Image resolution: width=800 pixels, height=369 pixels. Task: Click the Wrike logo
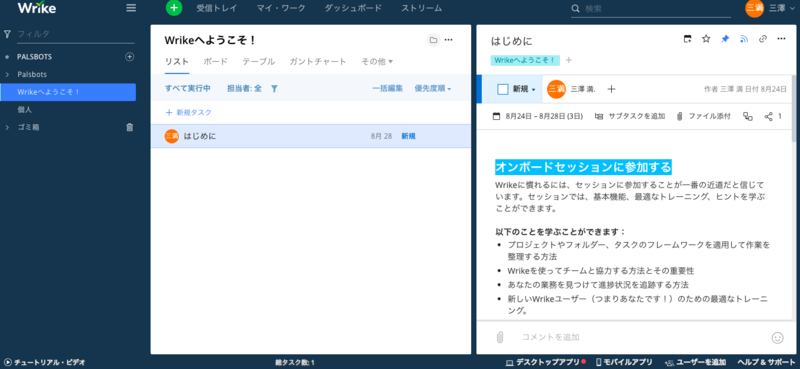tap(37, 8)
